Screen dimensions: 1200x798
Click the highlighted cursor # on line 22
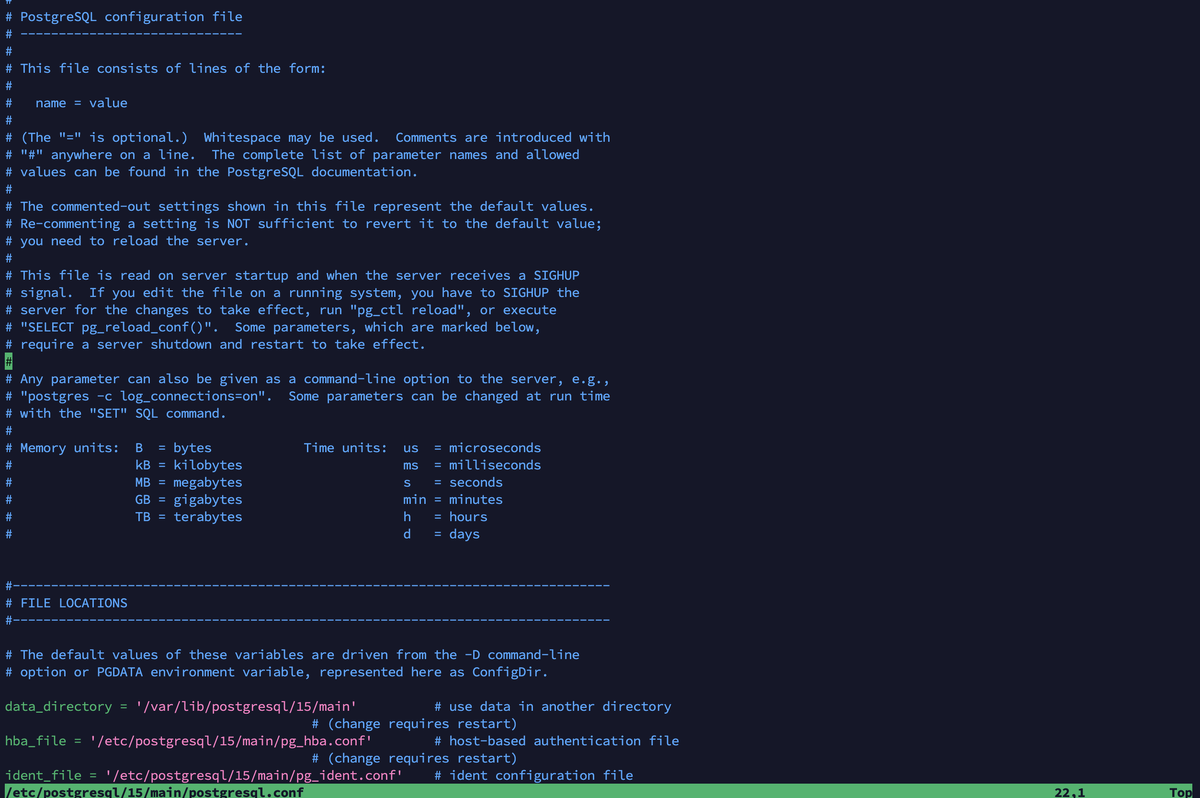click(9, 361)
